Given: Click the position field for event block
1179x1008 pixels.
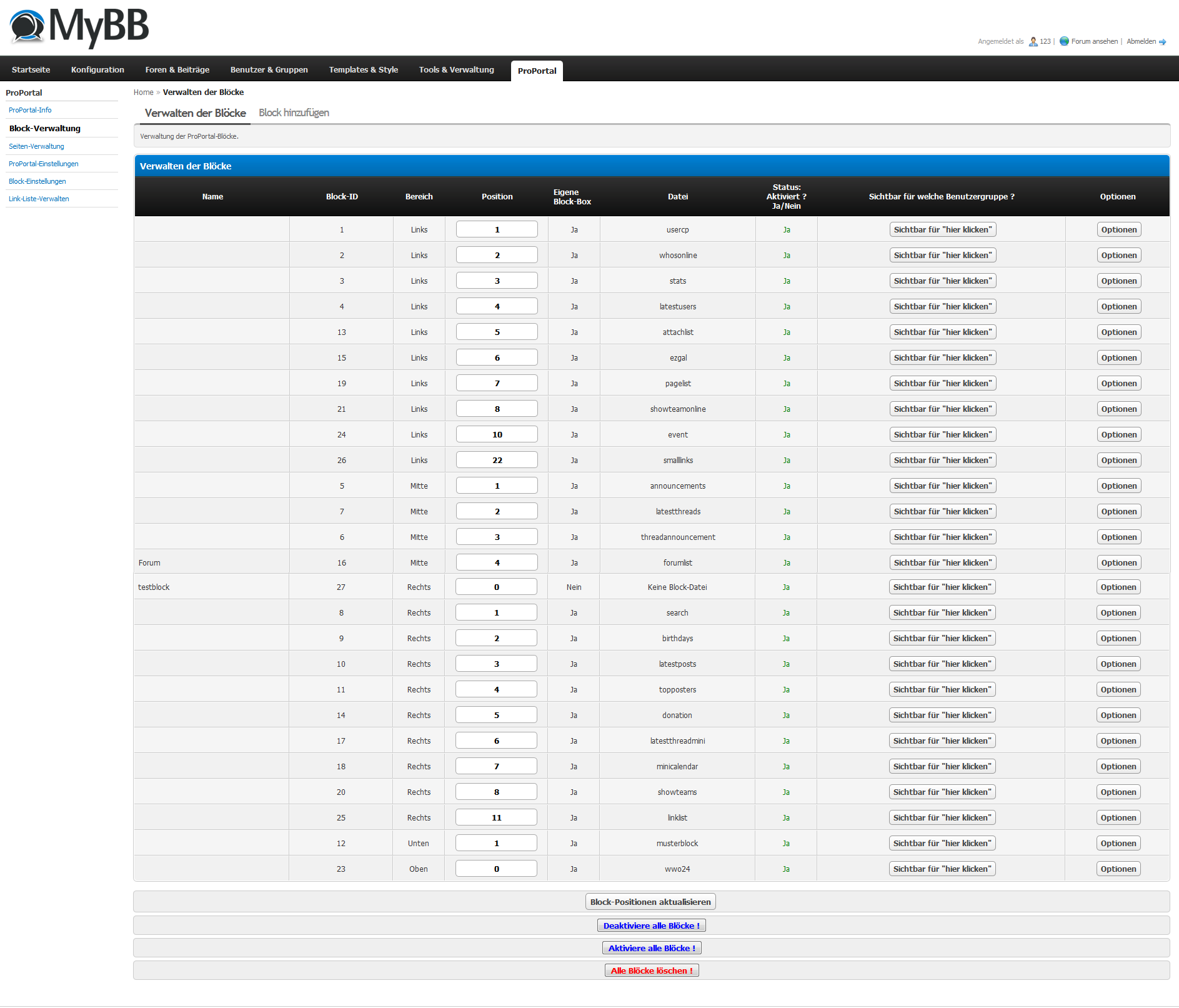Looking at the screenshot, I should point(497,434).
